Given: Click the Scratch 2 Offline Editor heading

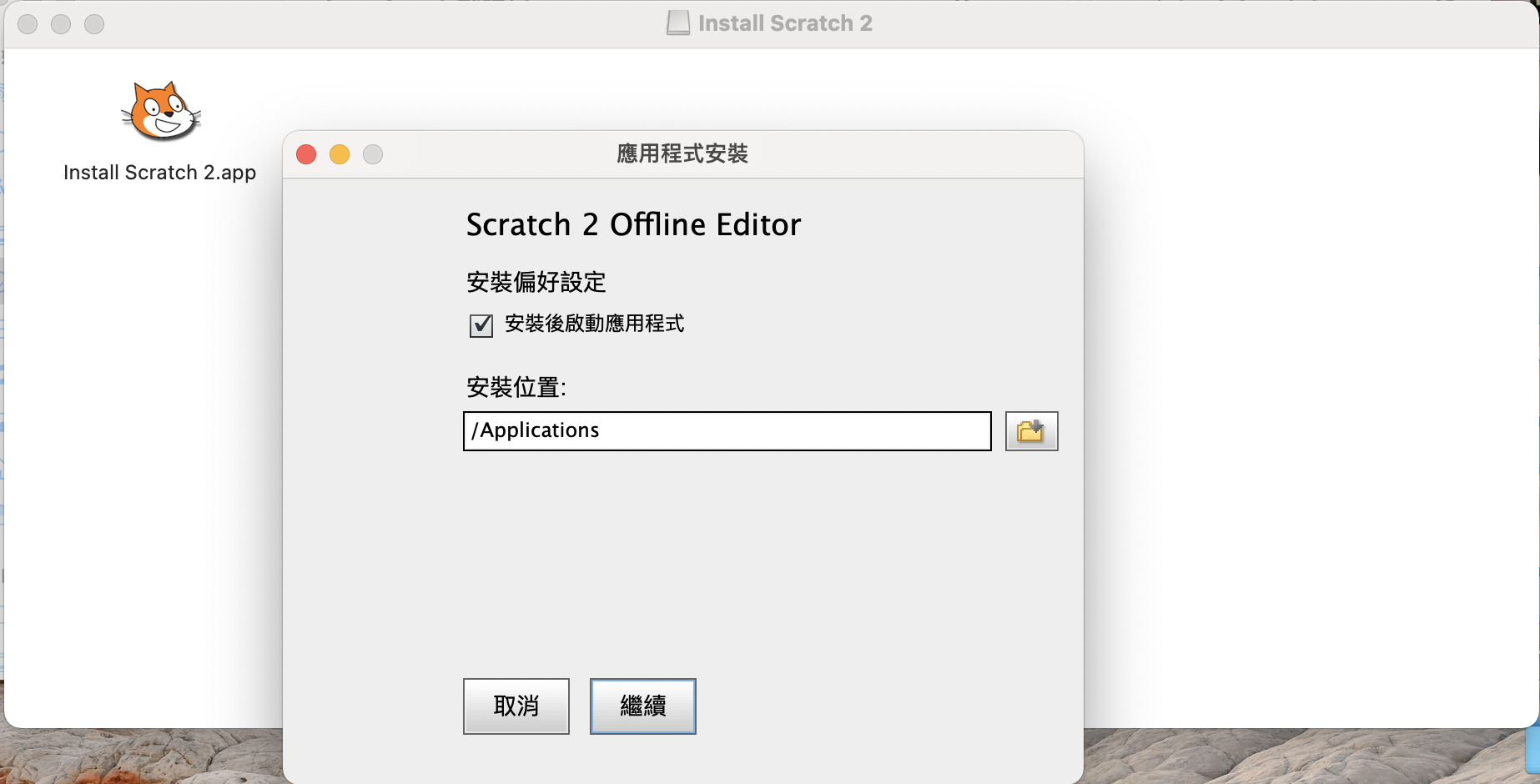Looking at the screenshot, I should (633, 225).
